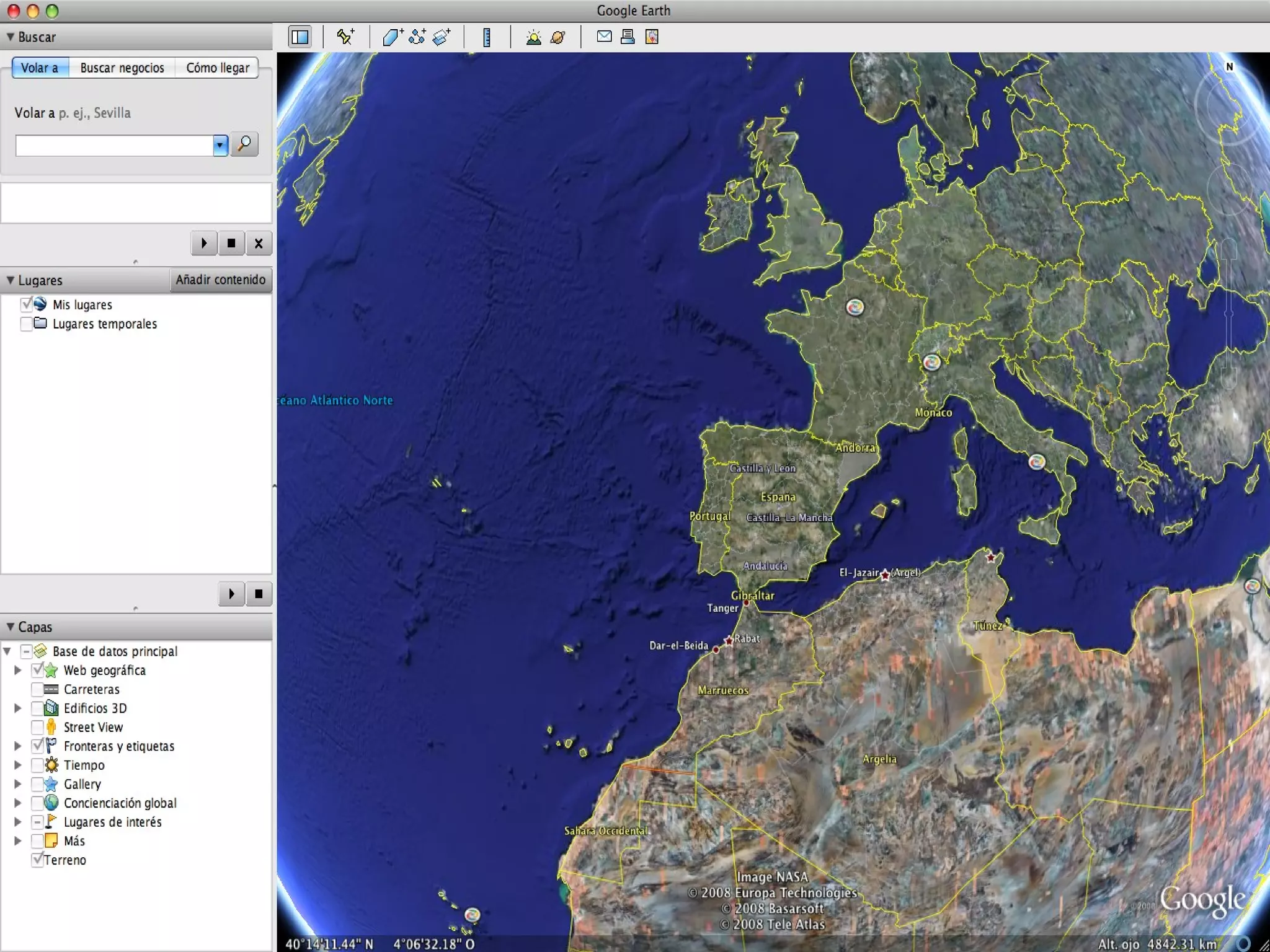This screenshot has height=952, width=1270.
Task: Open the ruler measurement tool
Action: (x=487, y=37)
